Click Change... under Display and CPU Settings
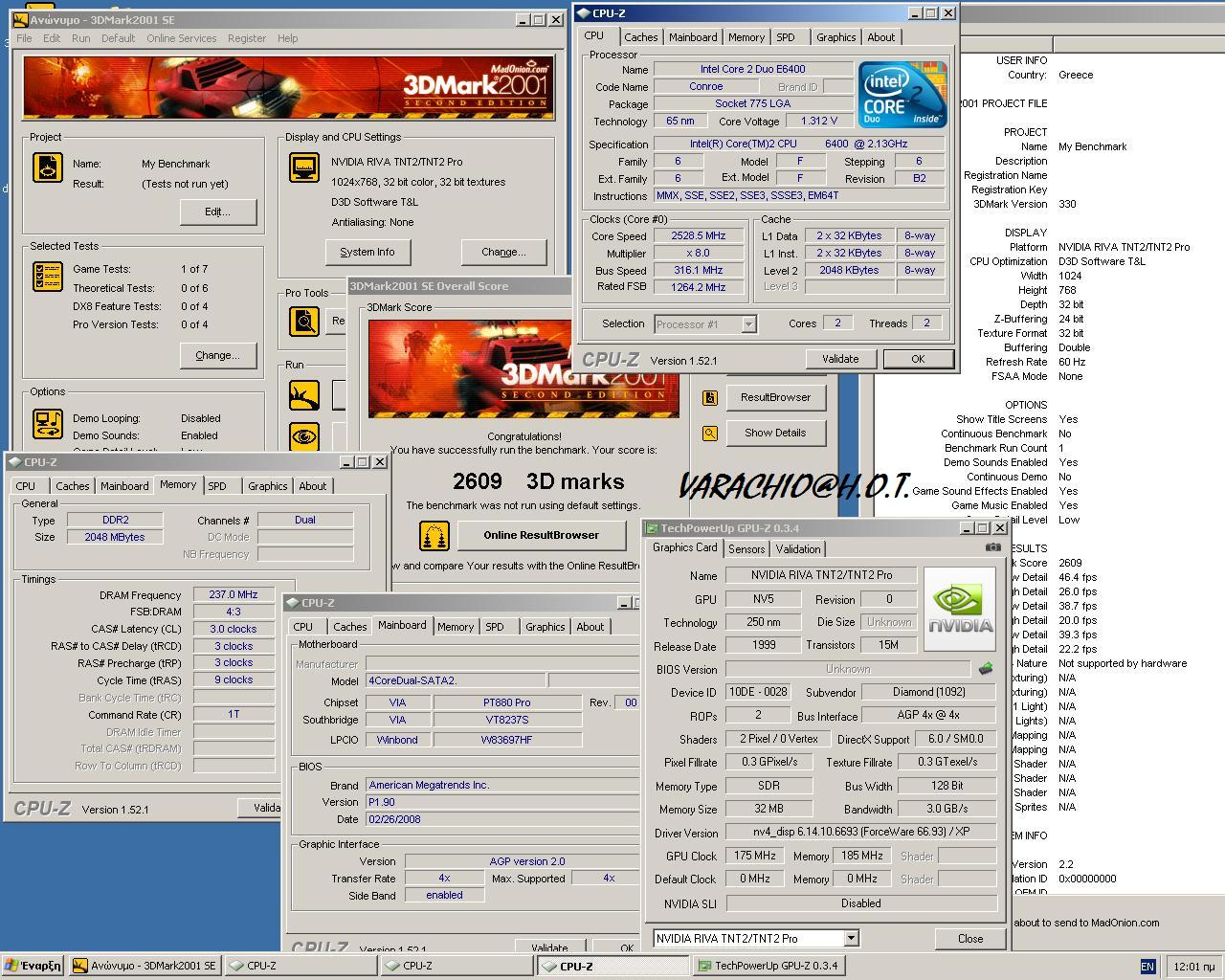This screenshot has width=1225, height=980. coord(504,252)
